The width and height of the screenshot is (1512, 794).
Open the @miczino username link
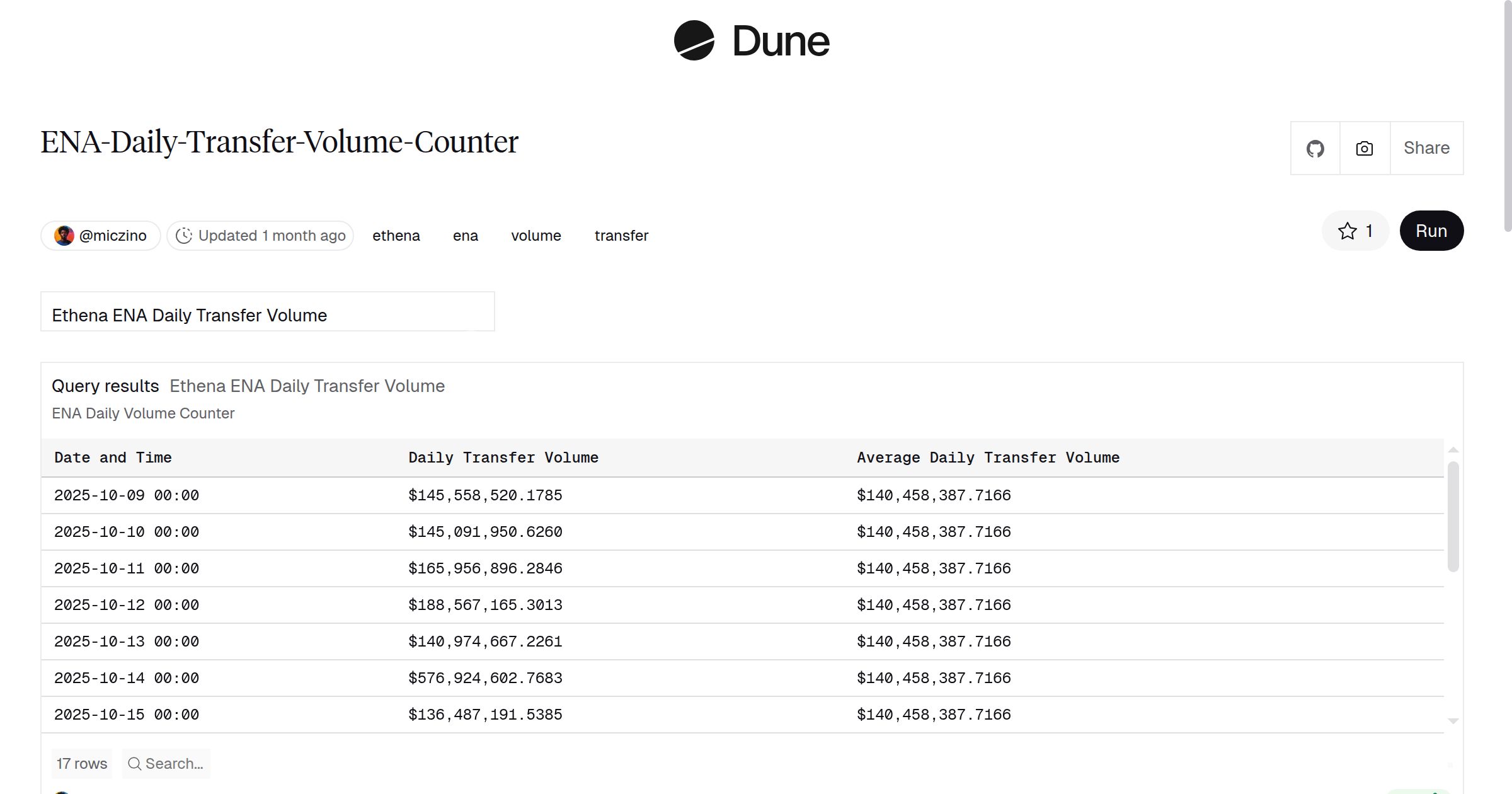(x=113, y=235)
